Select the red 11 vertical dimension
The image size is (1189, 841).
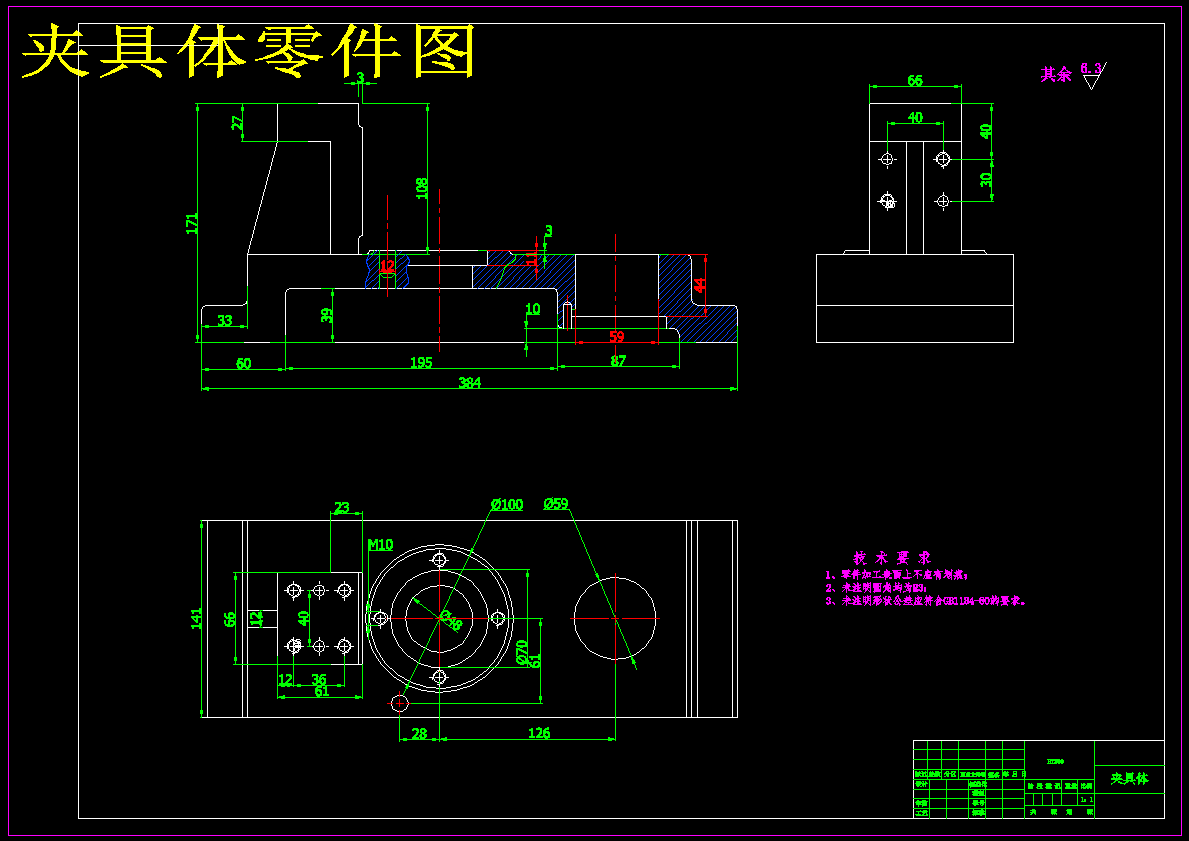pos(532,260)
